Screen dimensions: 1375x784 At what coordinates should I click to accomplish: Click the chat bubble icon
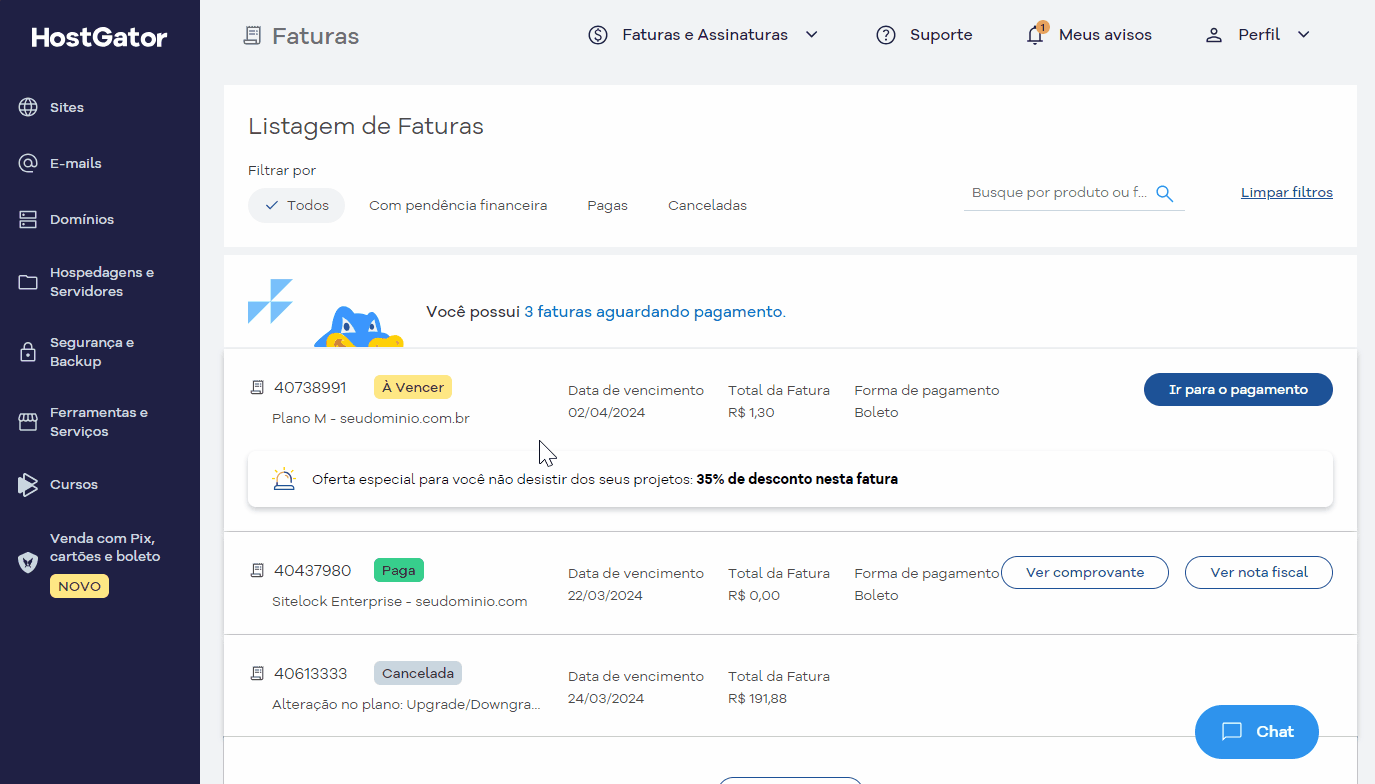tap(1232, 732)
